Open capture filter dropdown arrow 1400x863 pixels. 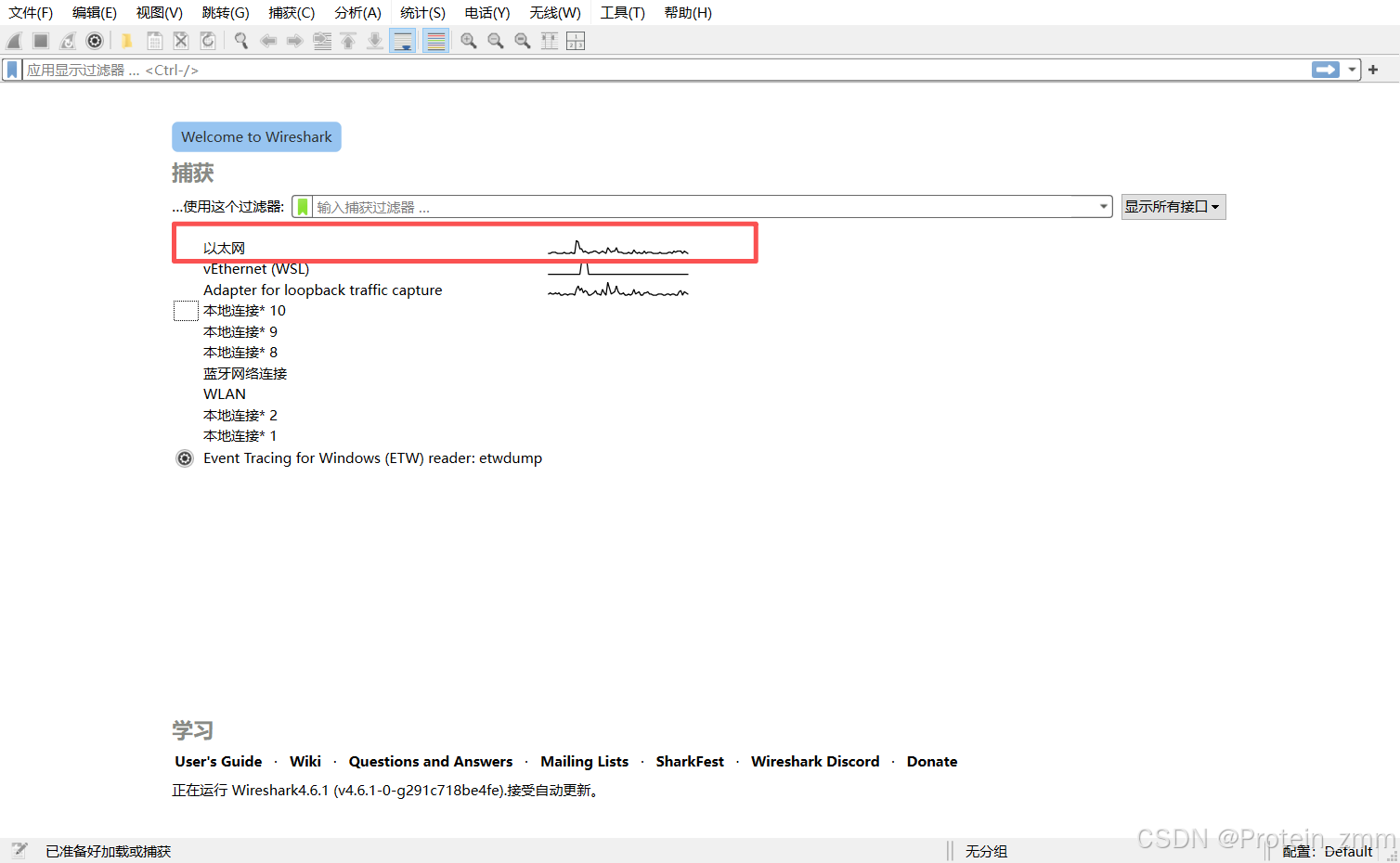1104,207
